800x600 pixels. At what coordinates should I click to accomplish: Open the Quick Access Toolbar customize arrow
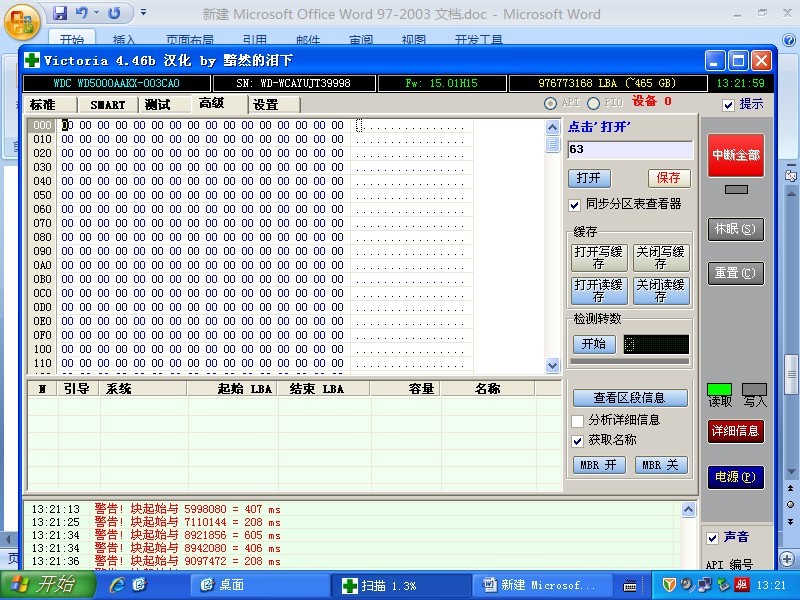[x=143, y=12]
